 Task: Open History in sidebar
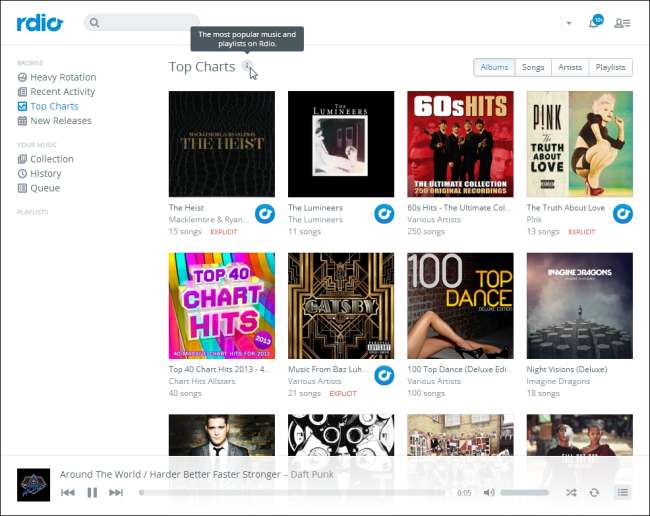[39, 173]
